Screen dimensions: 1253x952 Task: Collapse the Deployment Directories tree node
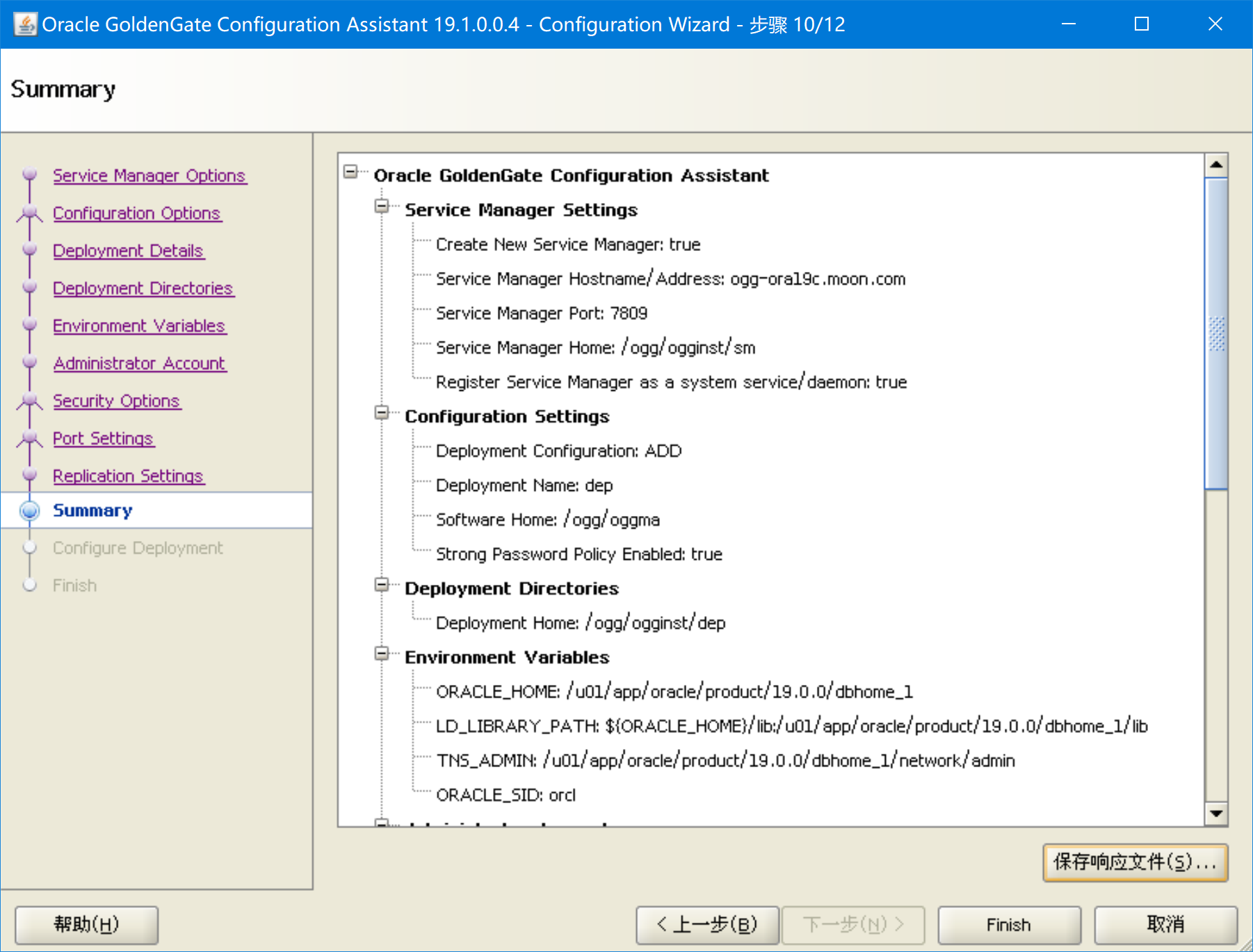[382, 584]
